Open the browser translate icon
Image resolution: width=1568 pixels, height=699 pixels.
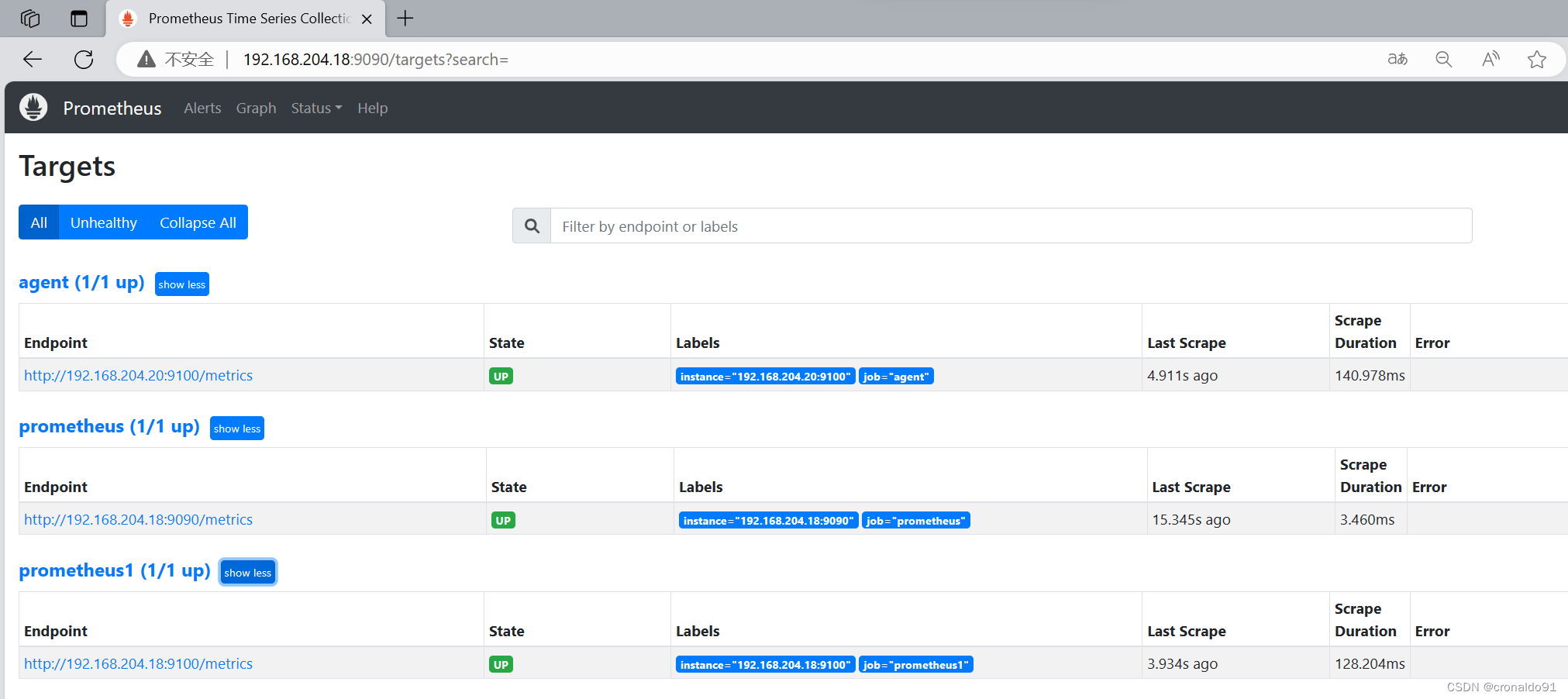[x=1397, y=59]
